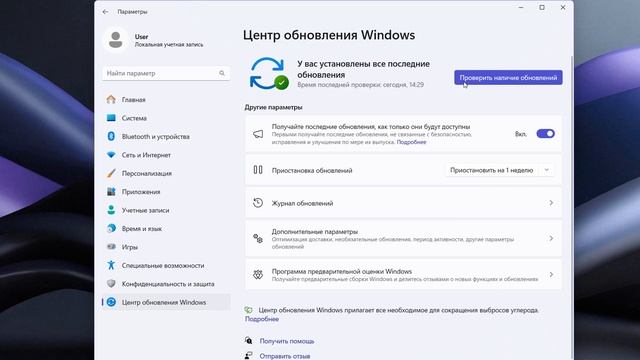Open Персонализация brush icon
The image size is (640, 360).
click(x=111, y=173)
